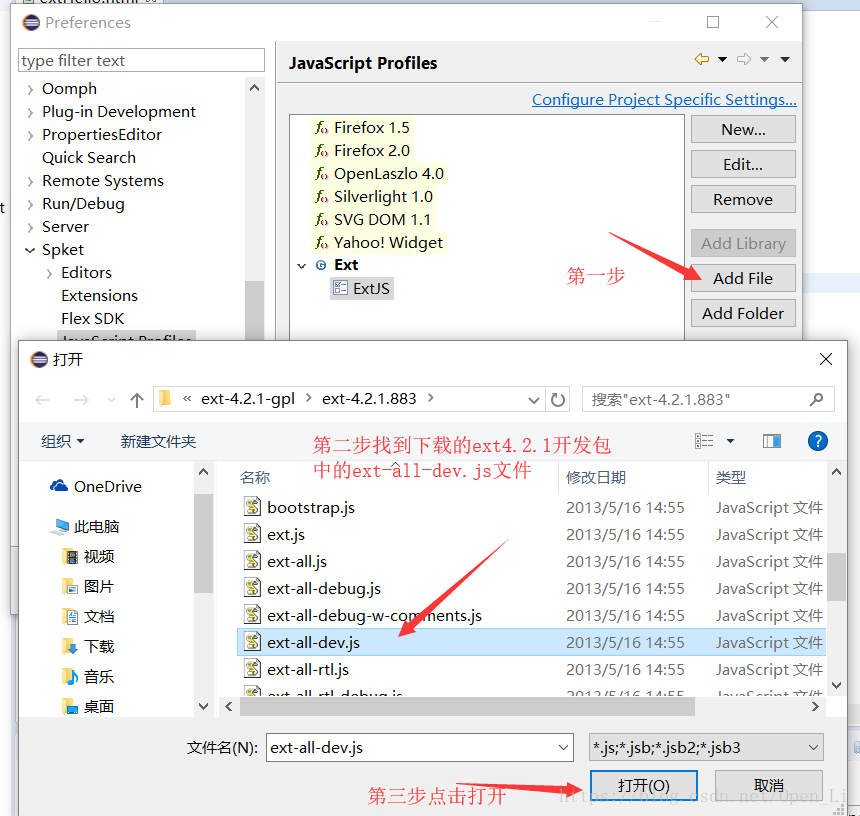Open the 组织 organize menu
860x816 pixels.
point(63,441)
